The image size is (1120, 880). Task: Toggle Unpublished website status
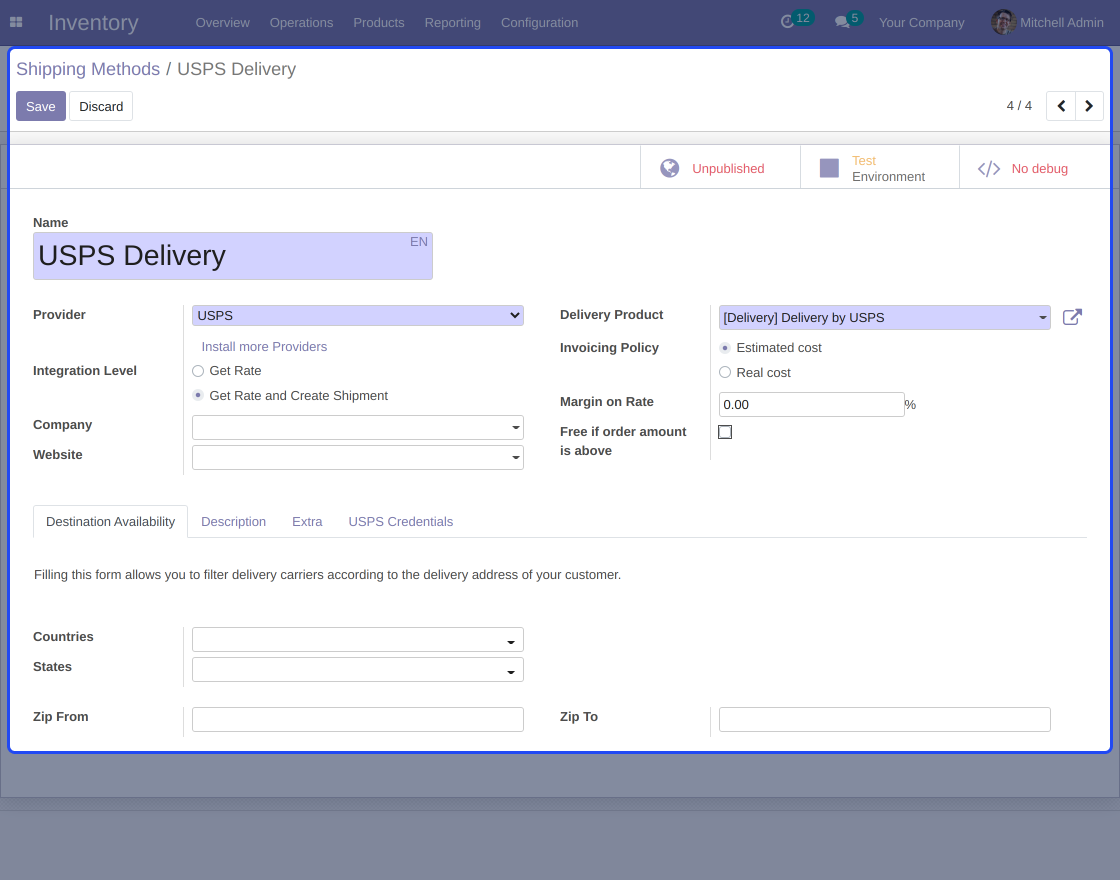point(720,168)
